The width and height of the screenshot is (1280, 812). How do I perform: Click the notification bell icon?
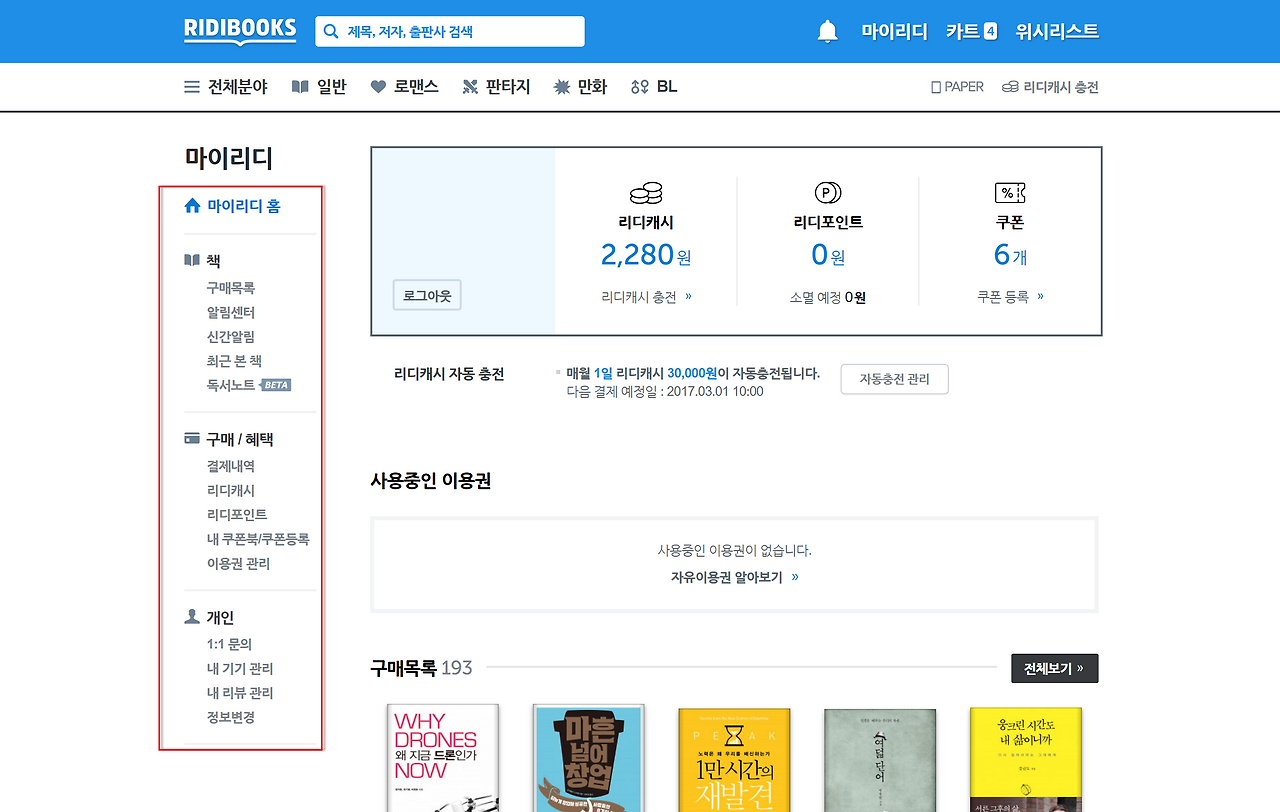pyautogui.click(x=827, y=31)
